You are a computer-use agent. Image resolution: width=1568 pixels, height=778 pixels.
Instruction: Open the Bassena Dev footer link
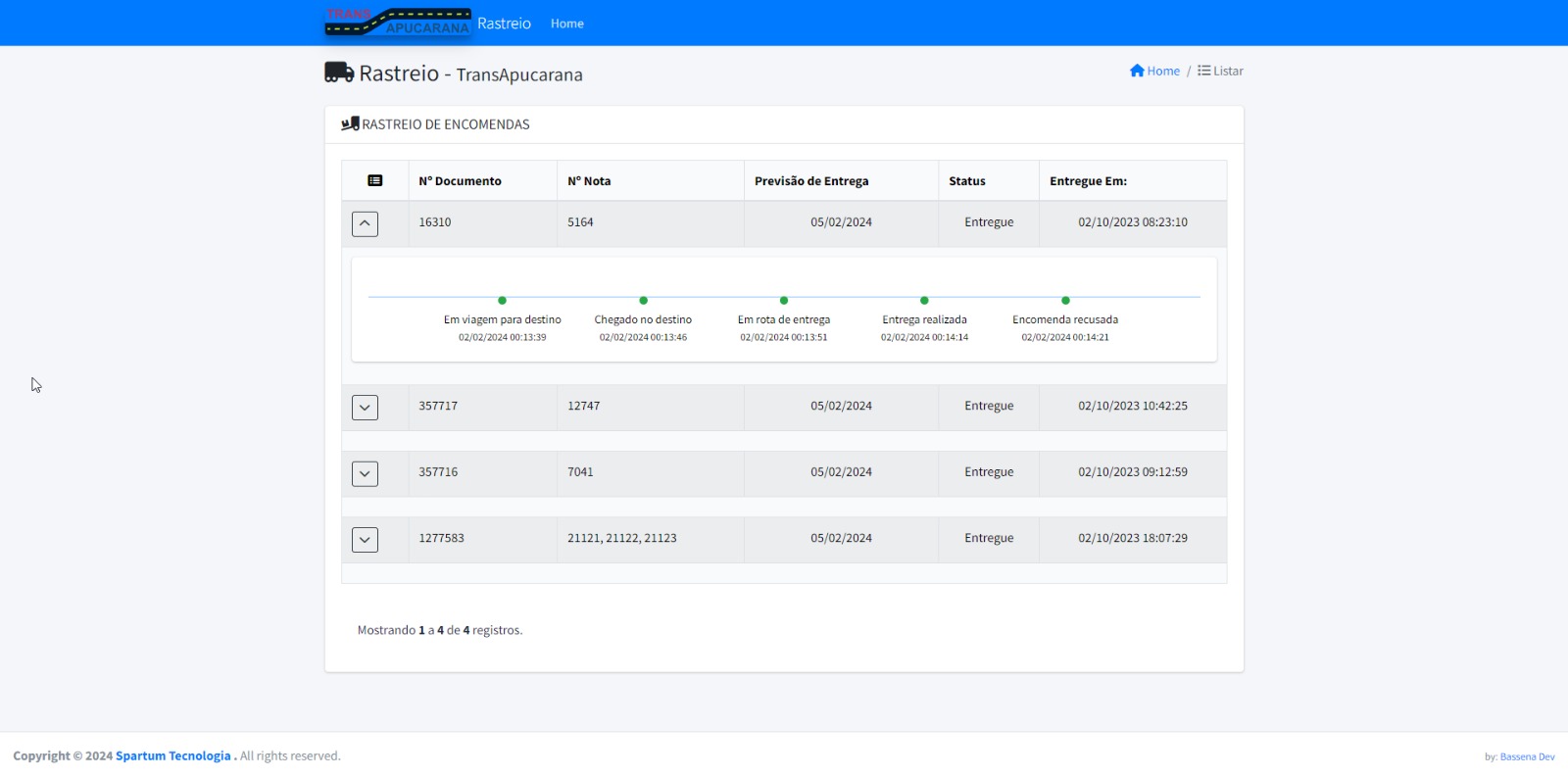[1527, 756]
